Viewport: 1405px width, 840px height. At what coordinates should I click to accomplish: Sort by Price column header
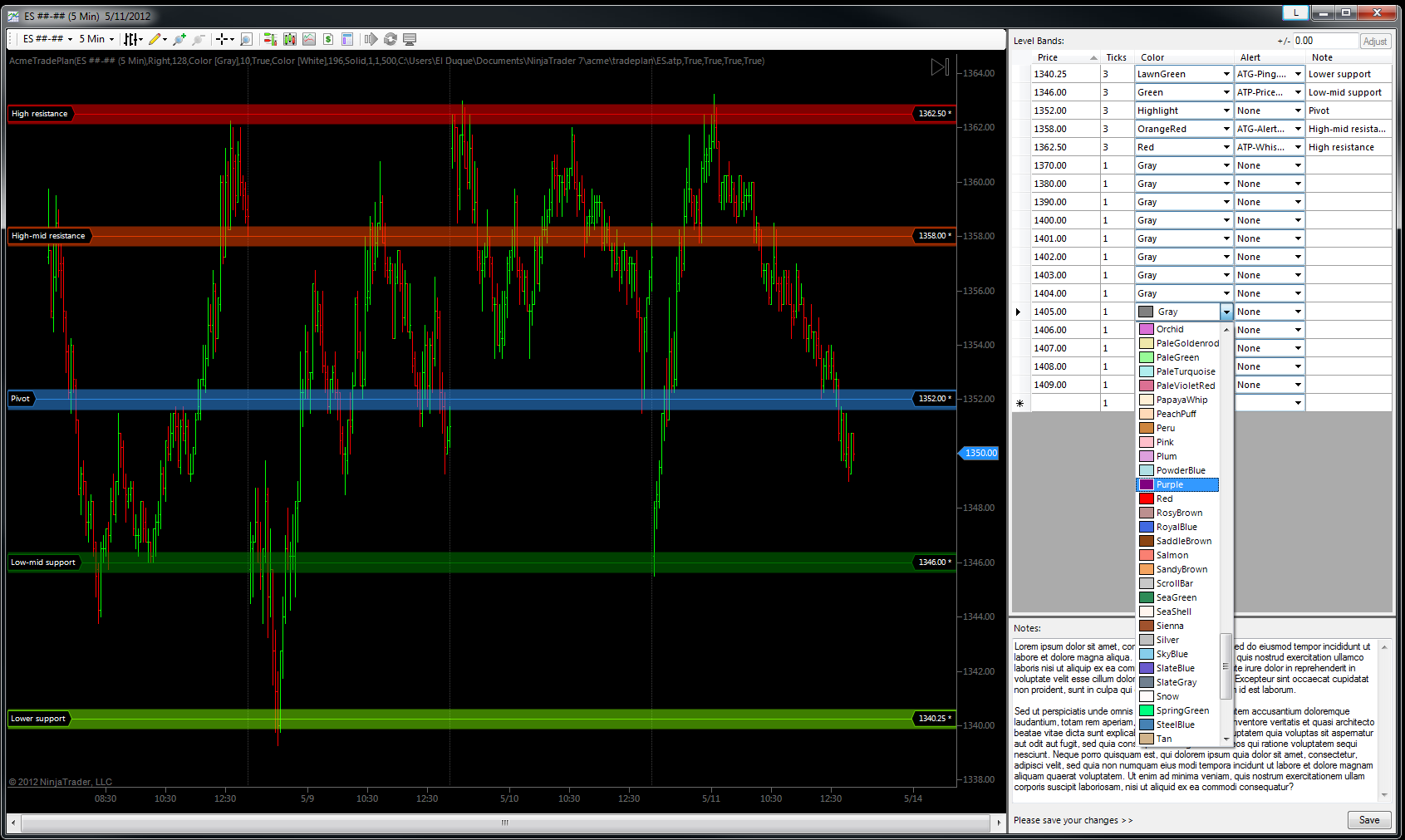click(x=1065, y=57)
